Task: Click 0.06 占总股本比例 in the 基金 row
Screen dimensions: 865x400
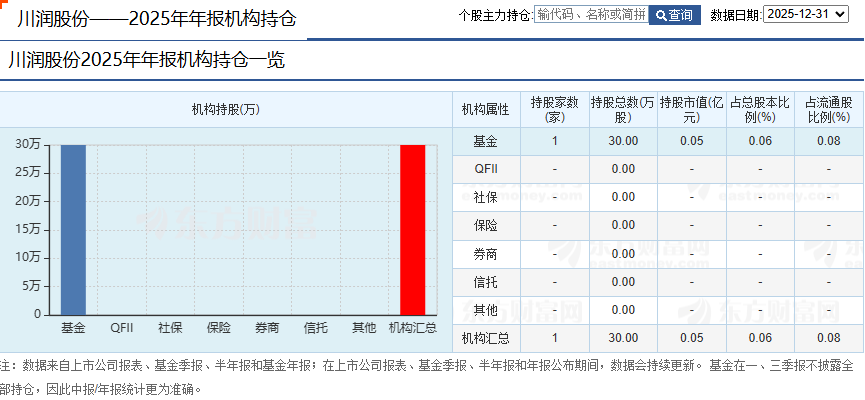Action: coord(760,141)
